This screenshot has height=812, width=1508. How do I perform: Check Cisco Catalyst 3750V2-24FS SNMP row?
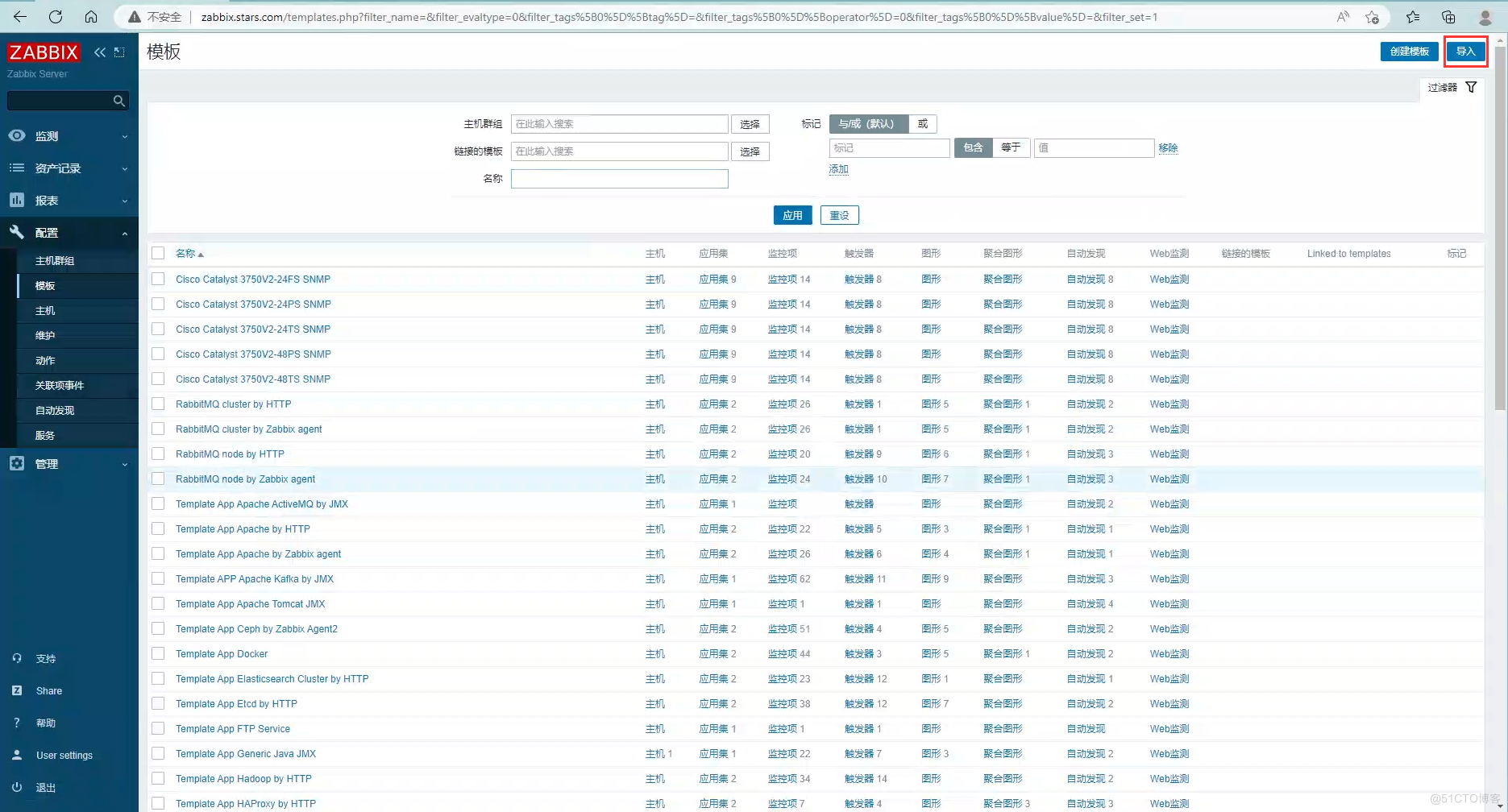coord(158,279)
